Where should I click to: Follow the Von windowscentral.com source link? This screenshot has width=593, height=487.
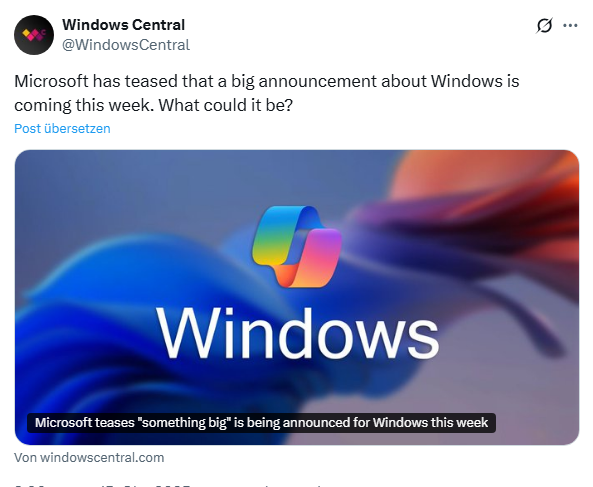[x=89, y=458]
